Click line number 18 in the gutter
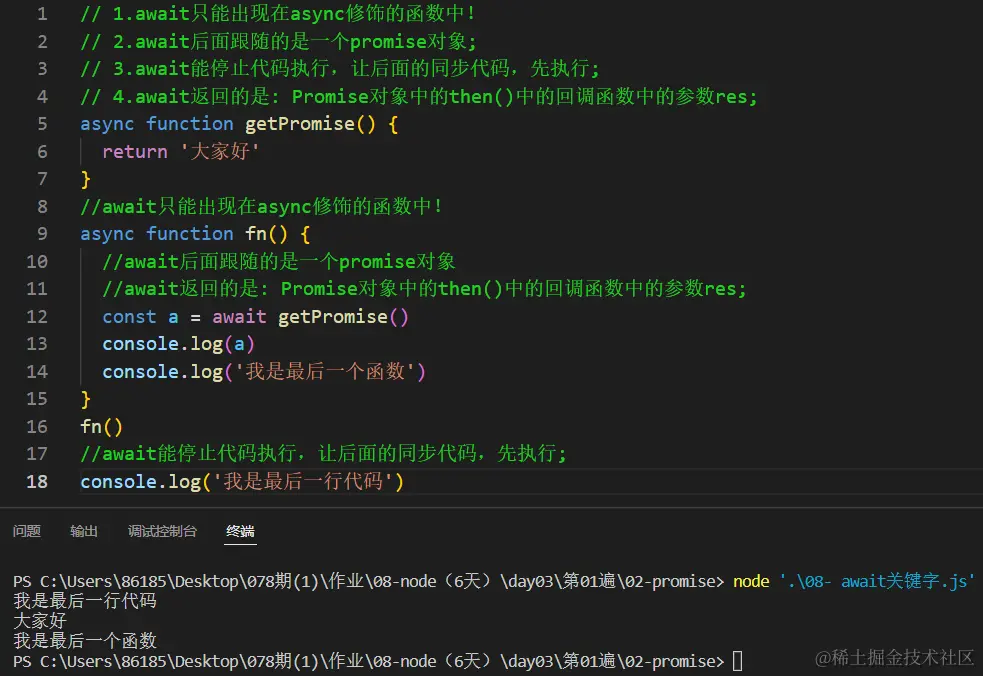Viewport: 983px width, 676px height. coord(37,482)
